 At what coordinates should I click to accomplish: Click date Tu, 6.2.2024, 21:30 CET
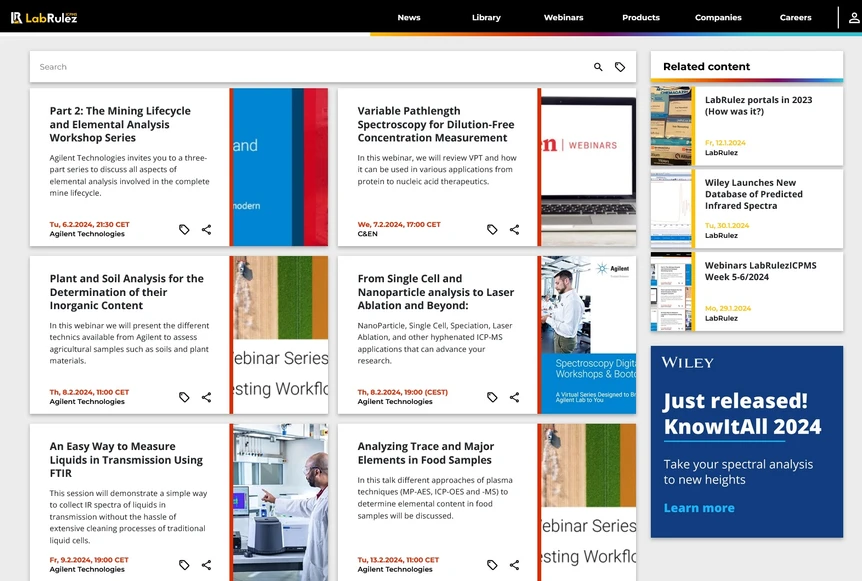[90, 224]
